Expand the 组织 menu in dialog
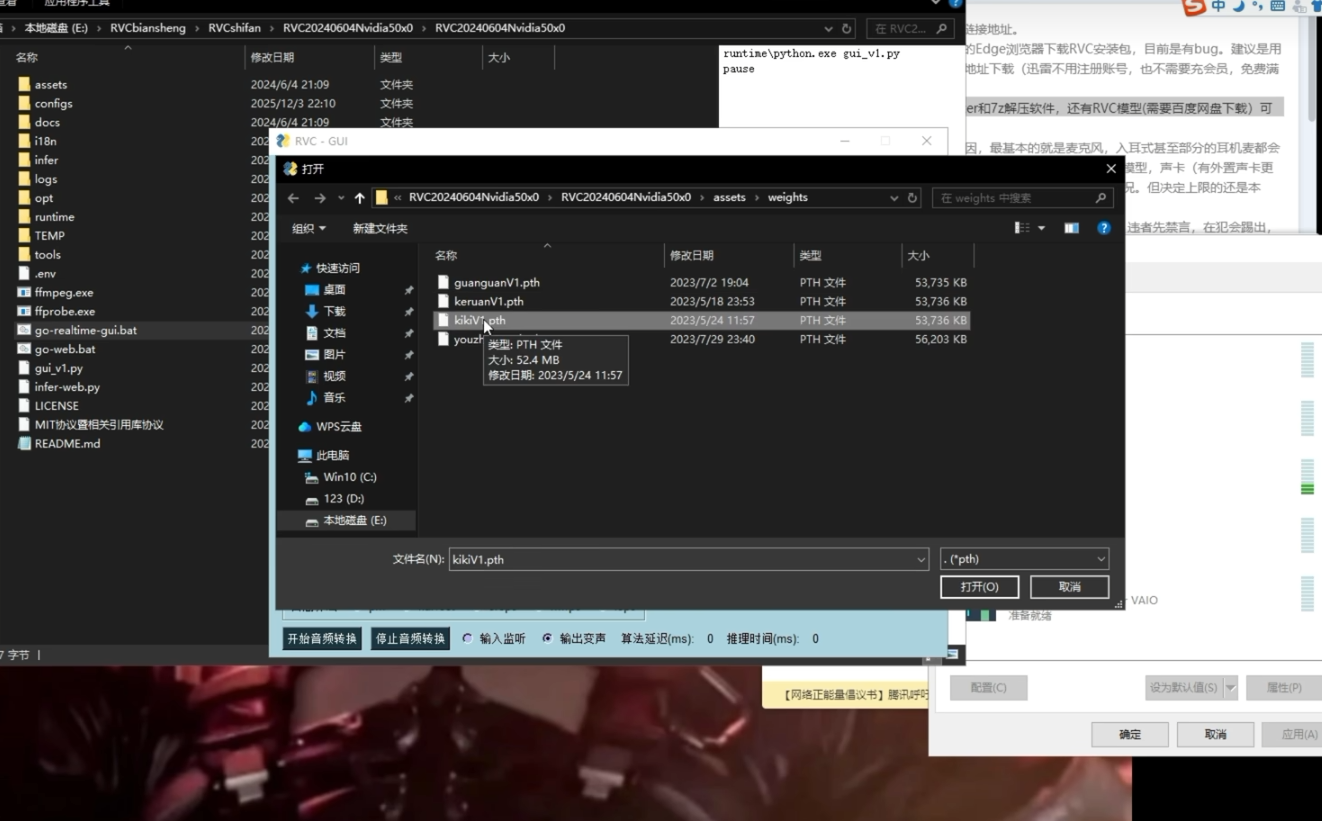The width and height of the screenshot is (1322, 821). click(x=309, y=228)
